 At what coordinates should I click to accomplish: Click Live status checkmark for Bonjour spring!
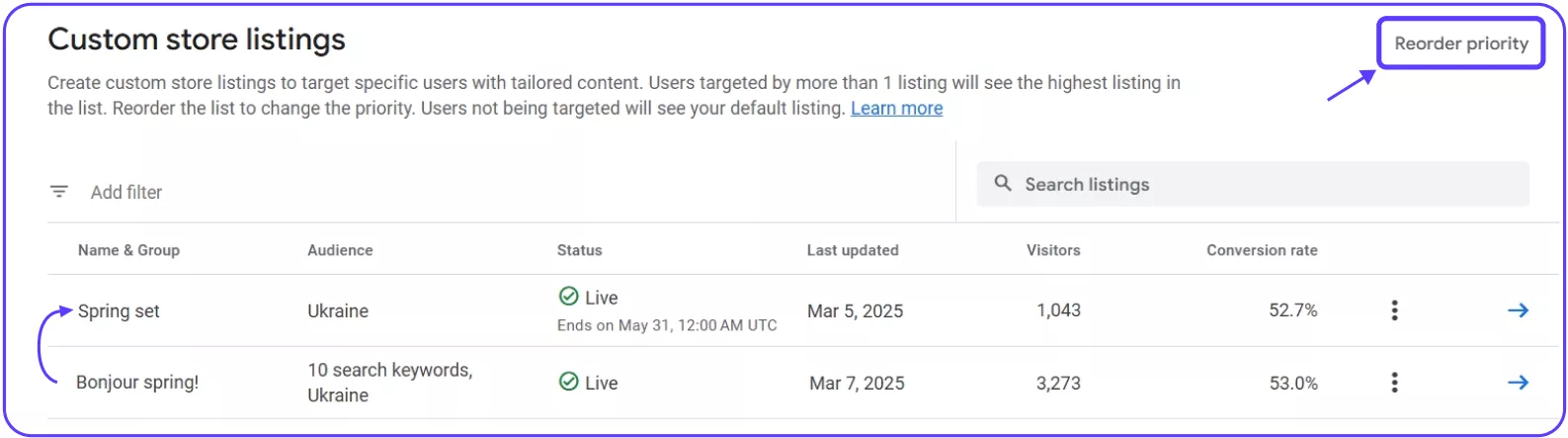tap(568, 382)
